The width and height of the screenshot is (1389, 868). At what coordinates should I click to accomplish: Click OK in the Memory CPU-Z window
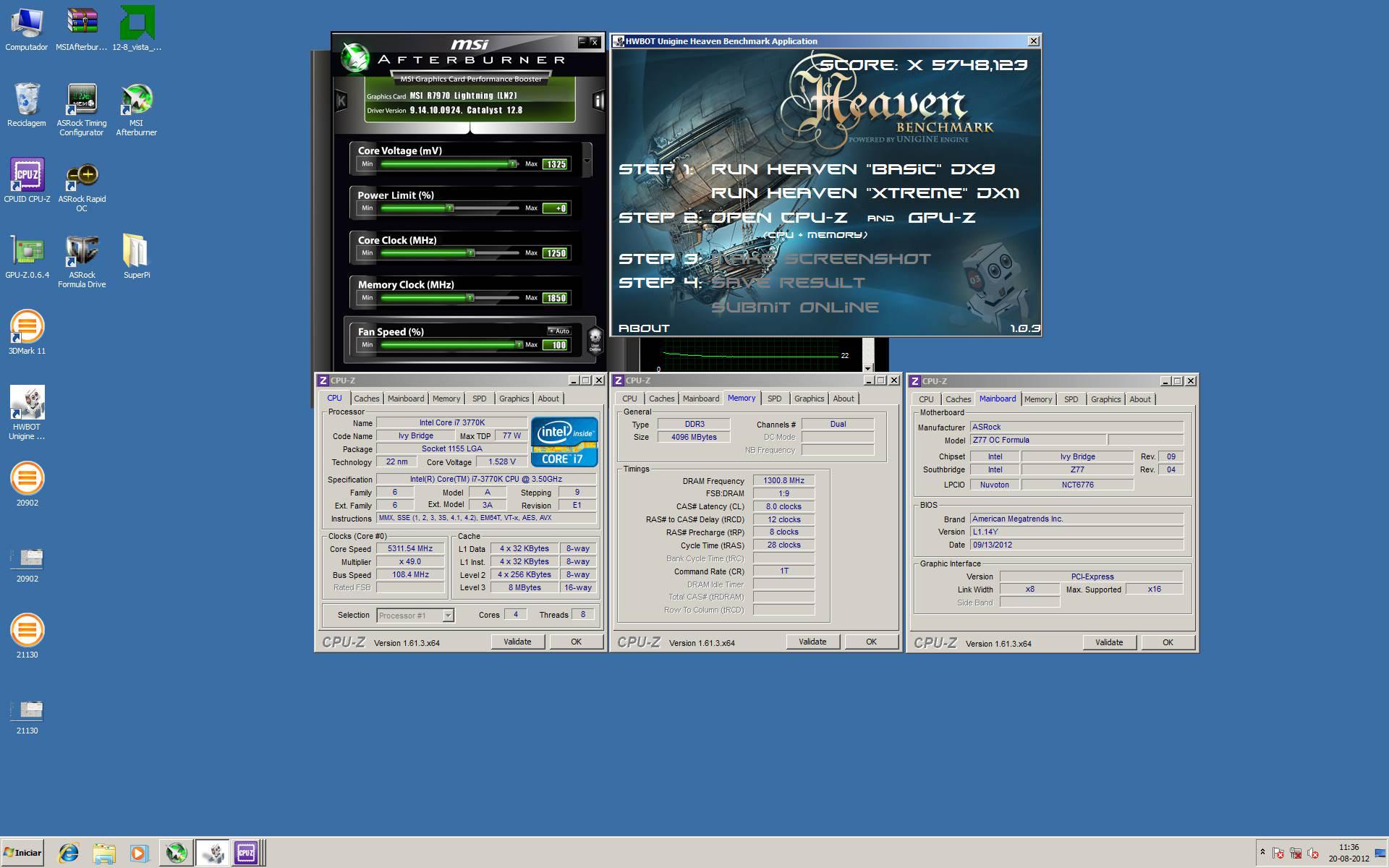coord(871,642)
